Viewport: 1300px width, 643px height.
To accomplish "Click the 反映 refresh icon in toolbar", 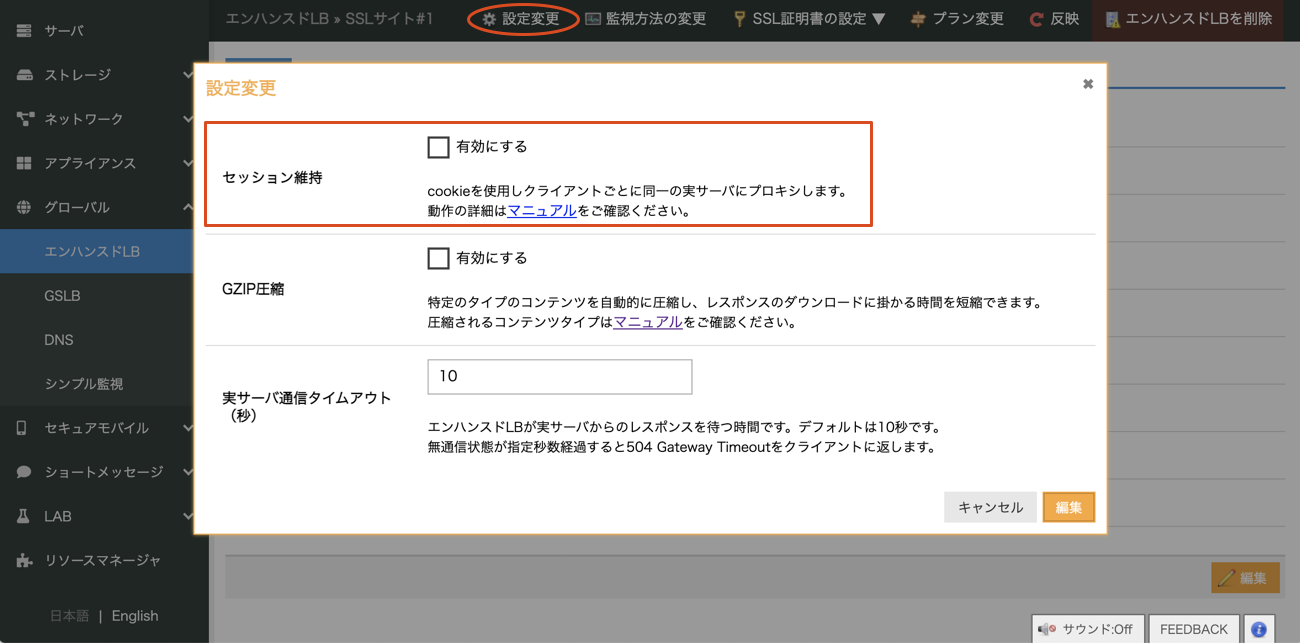I will coord(1036,18).
